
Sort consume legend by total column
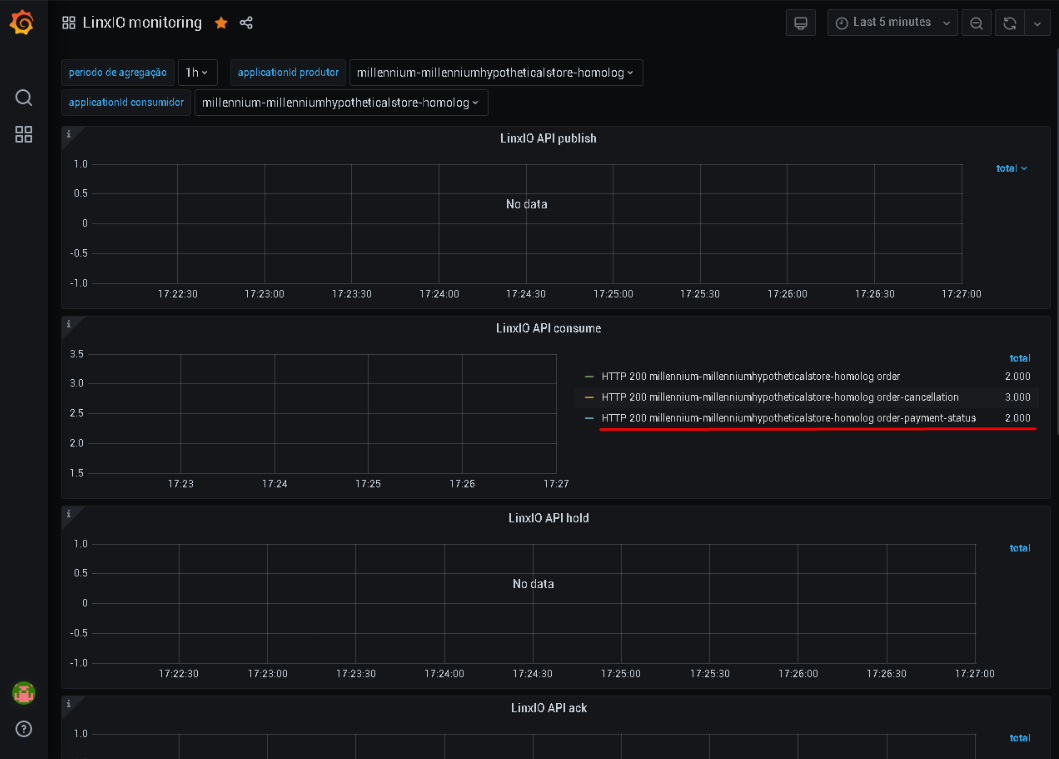click(x=1020, y=358)
